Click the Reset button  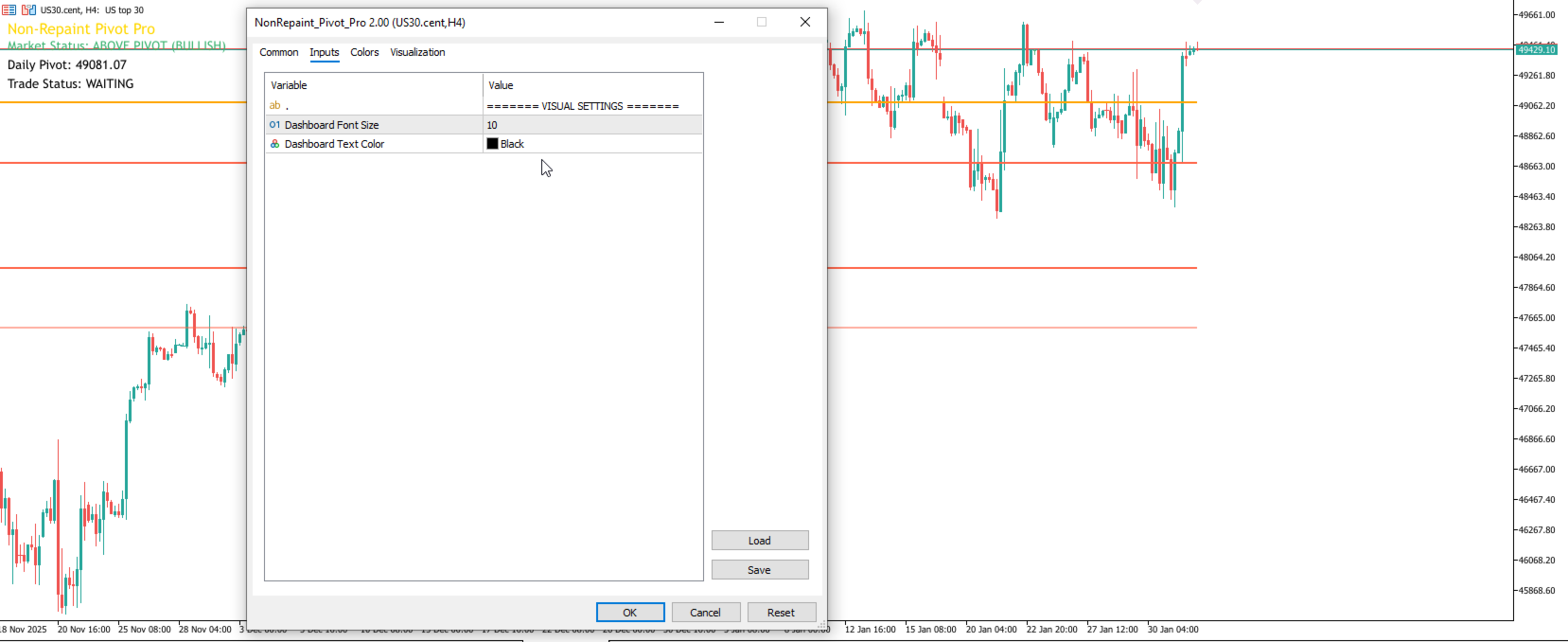click(x=782, y=613)
